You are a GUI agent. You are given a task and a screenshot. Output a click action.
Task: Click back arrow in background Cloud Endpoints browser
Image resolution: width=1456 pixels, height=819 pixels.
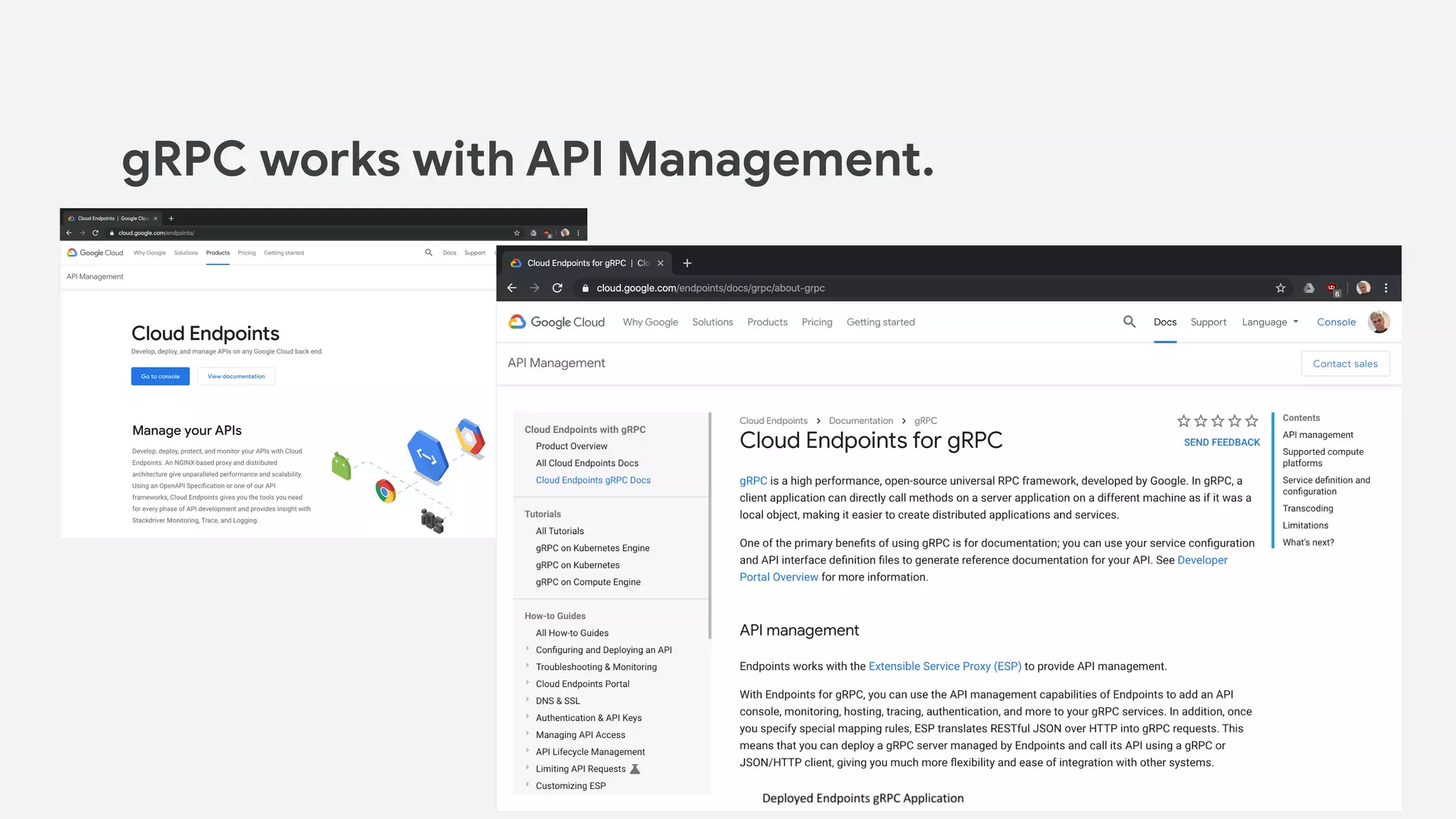pos(69,232)
